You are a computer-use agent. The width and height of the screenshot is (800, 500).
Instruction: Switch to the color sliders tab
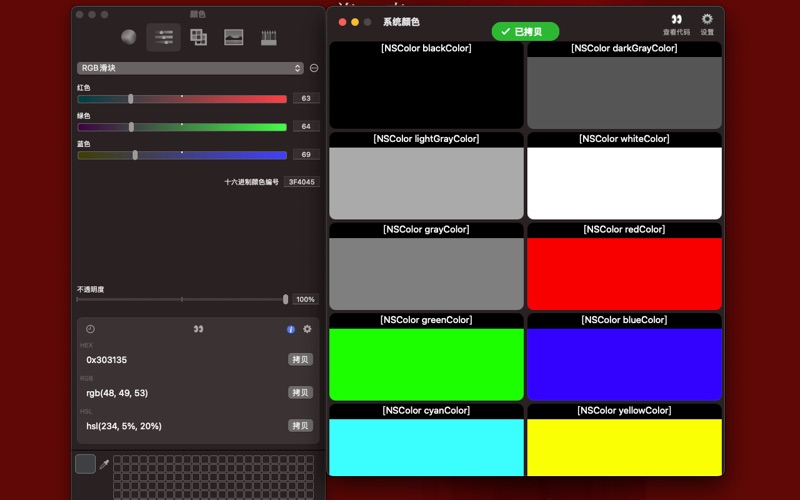click(x=164, y=38)
